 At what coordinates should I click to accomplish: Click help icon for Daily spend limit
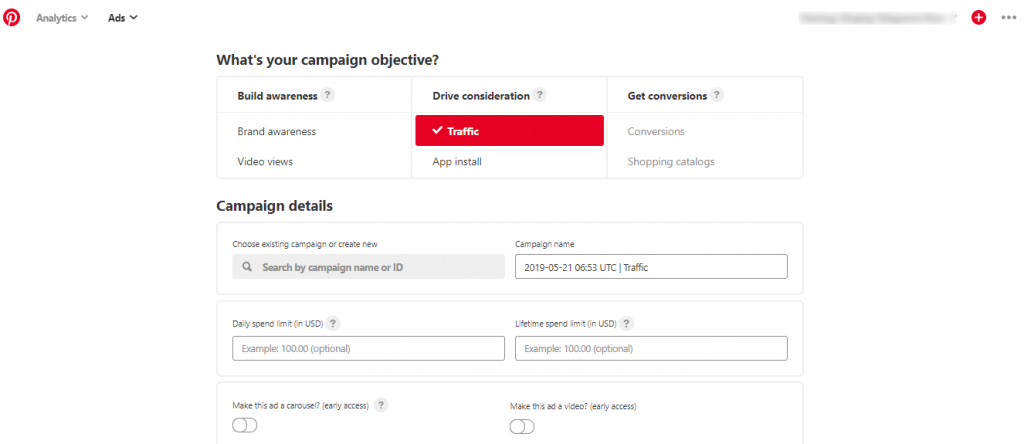coord(333,323)
